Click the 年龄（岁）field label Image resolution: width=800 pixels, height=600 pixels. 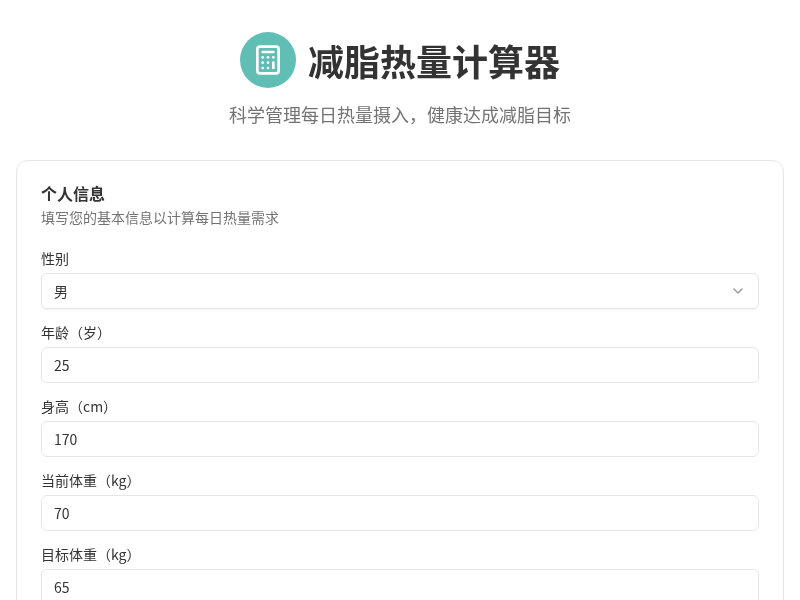pos(71,333)
